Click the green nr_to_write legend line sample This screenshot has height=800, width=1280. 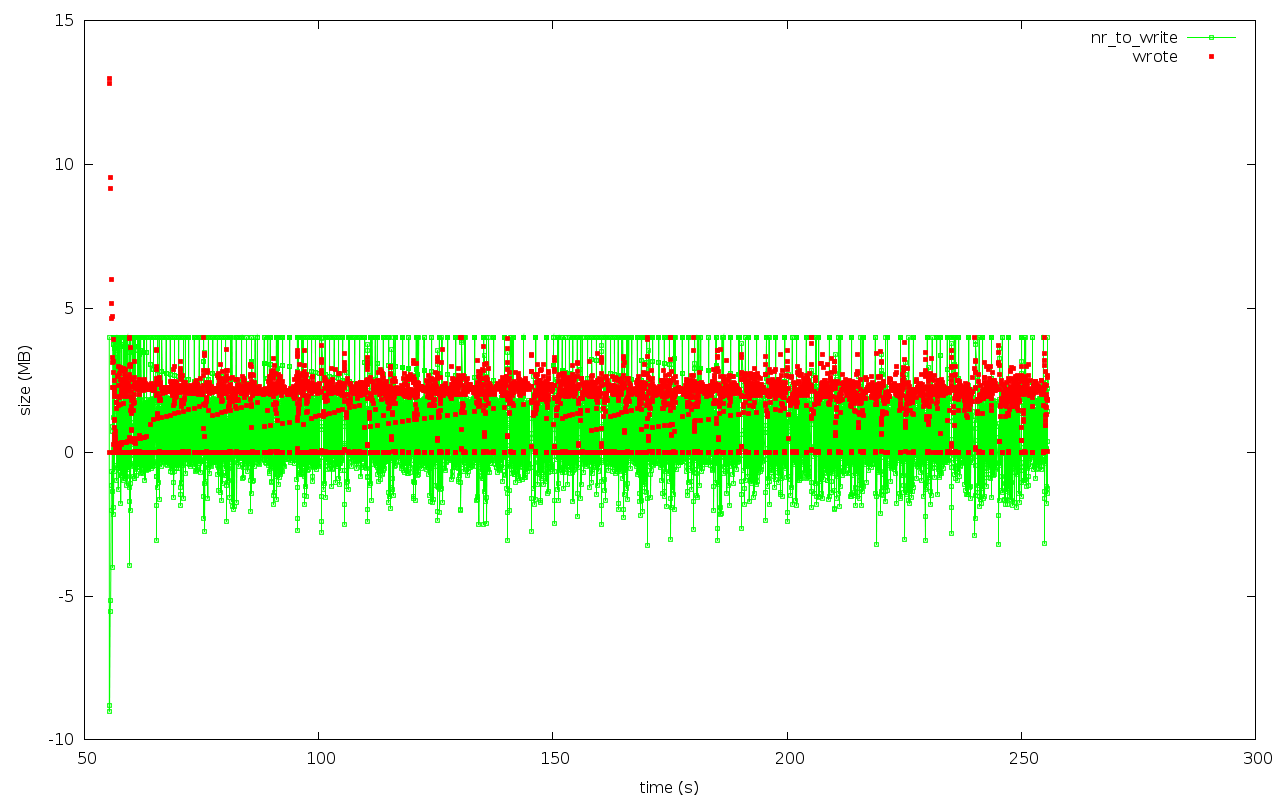[x=1211, y=37]
